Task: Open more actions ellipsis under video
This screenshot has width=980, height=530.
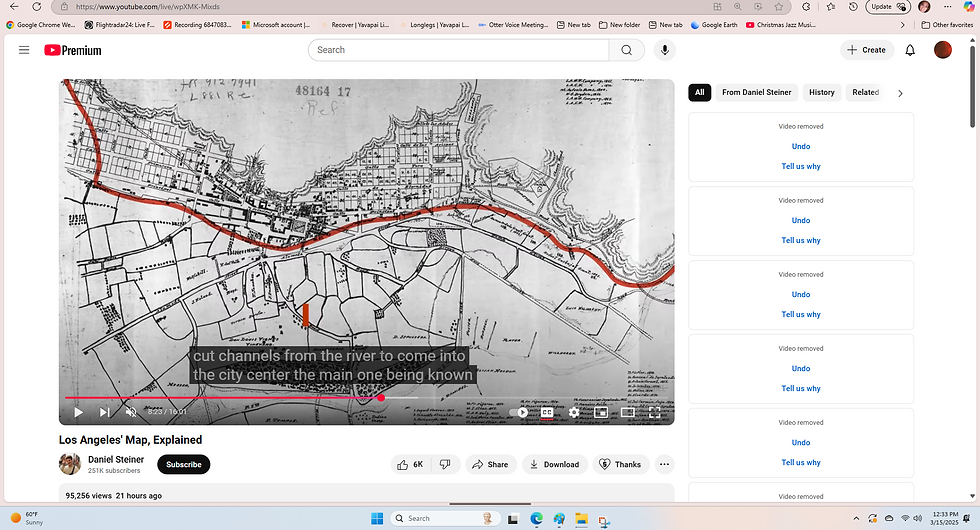Action: coord(664,464)
